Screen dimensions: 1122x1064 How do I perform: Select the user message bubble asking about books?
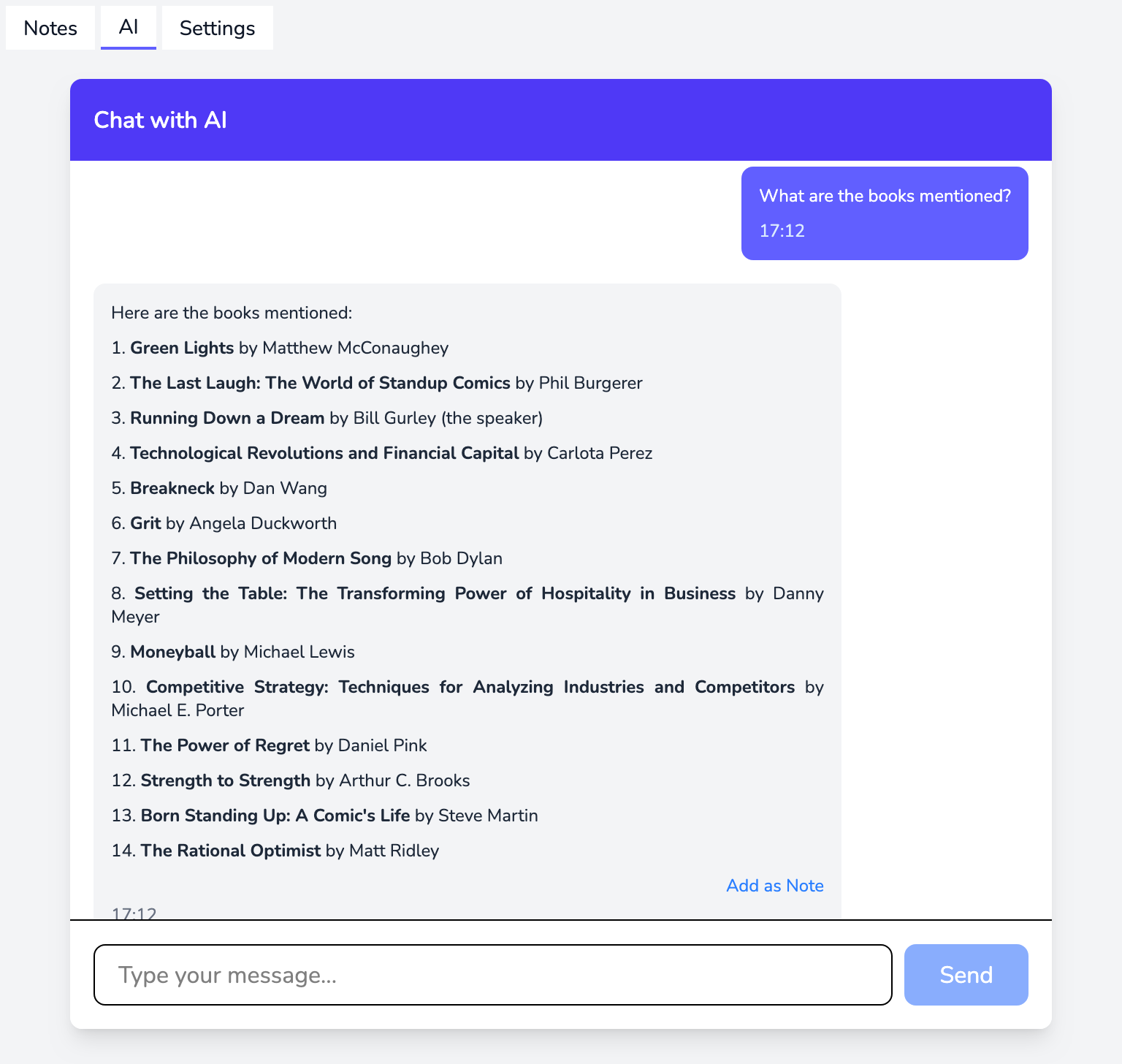tap(884, 213)
